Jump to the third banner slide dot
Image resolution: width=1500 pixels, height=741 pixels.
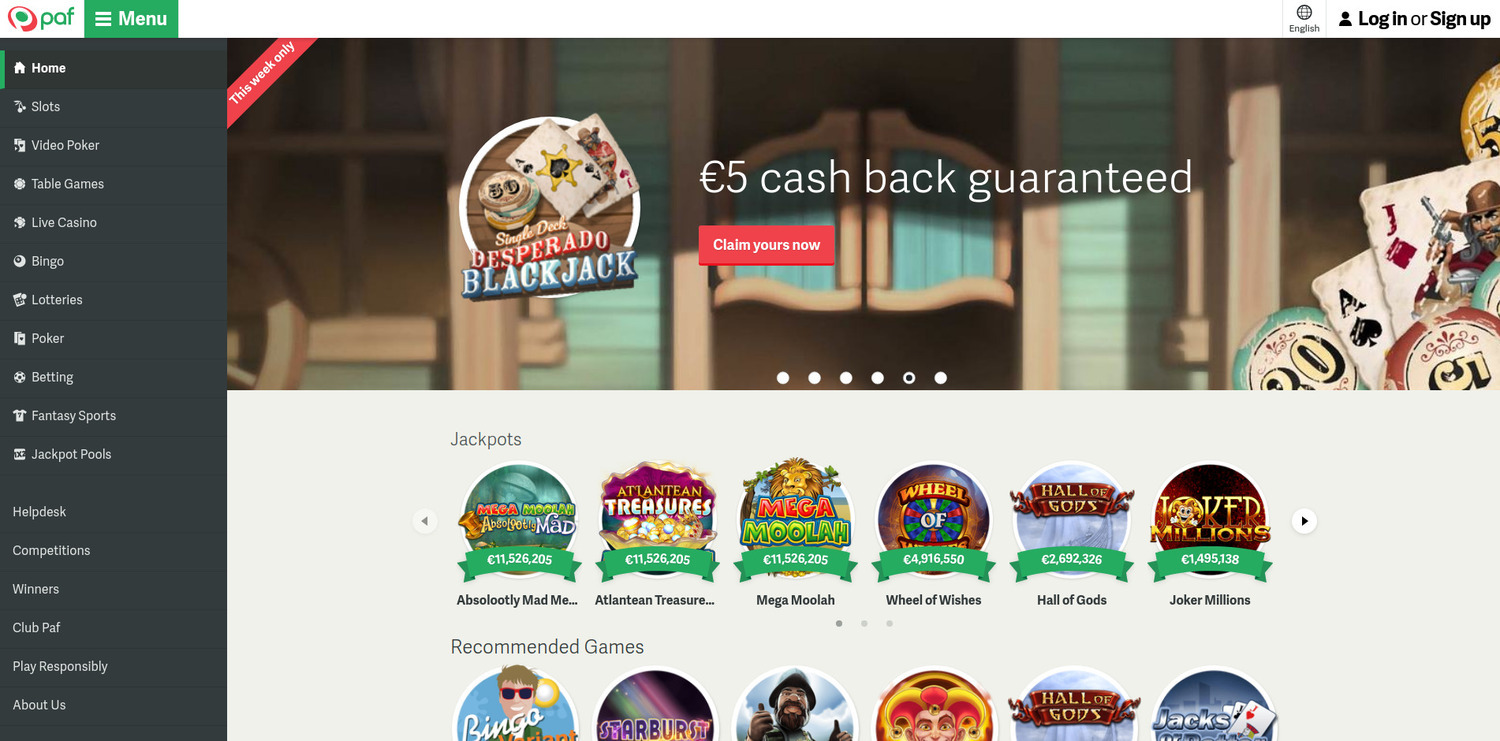[846, 378]
